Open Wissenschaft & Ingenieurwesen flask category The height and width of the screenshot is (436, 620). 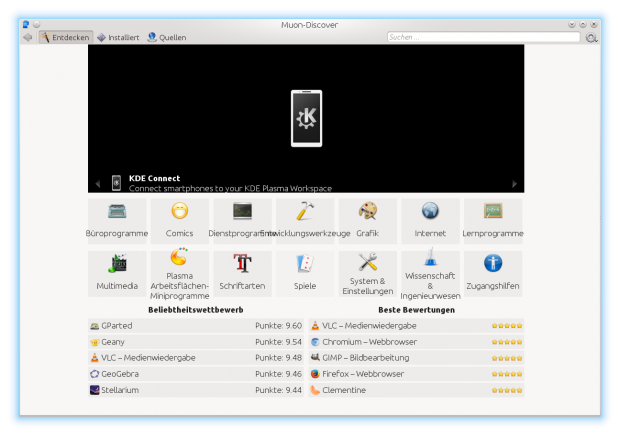(430, 274)
